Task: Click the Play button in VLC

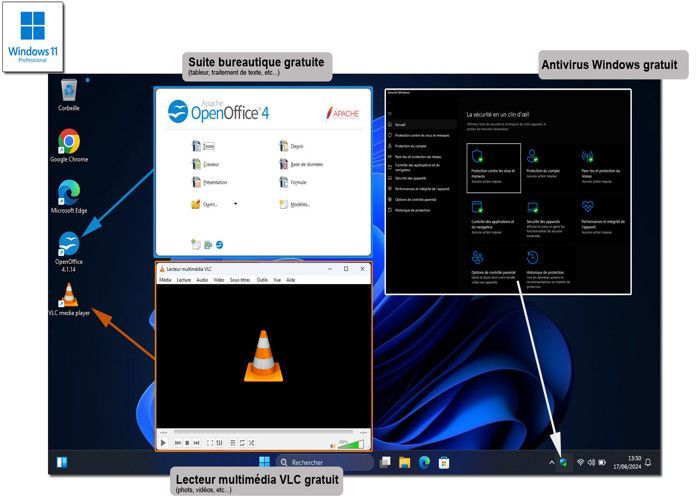Action: (163, 443)
